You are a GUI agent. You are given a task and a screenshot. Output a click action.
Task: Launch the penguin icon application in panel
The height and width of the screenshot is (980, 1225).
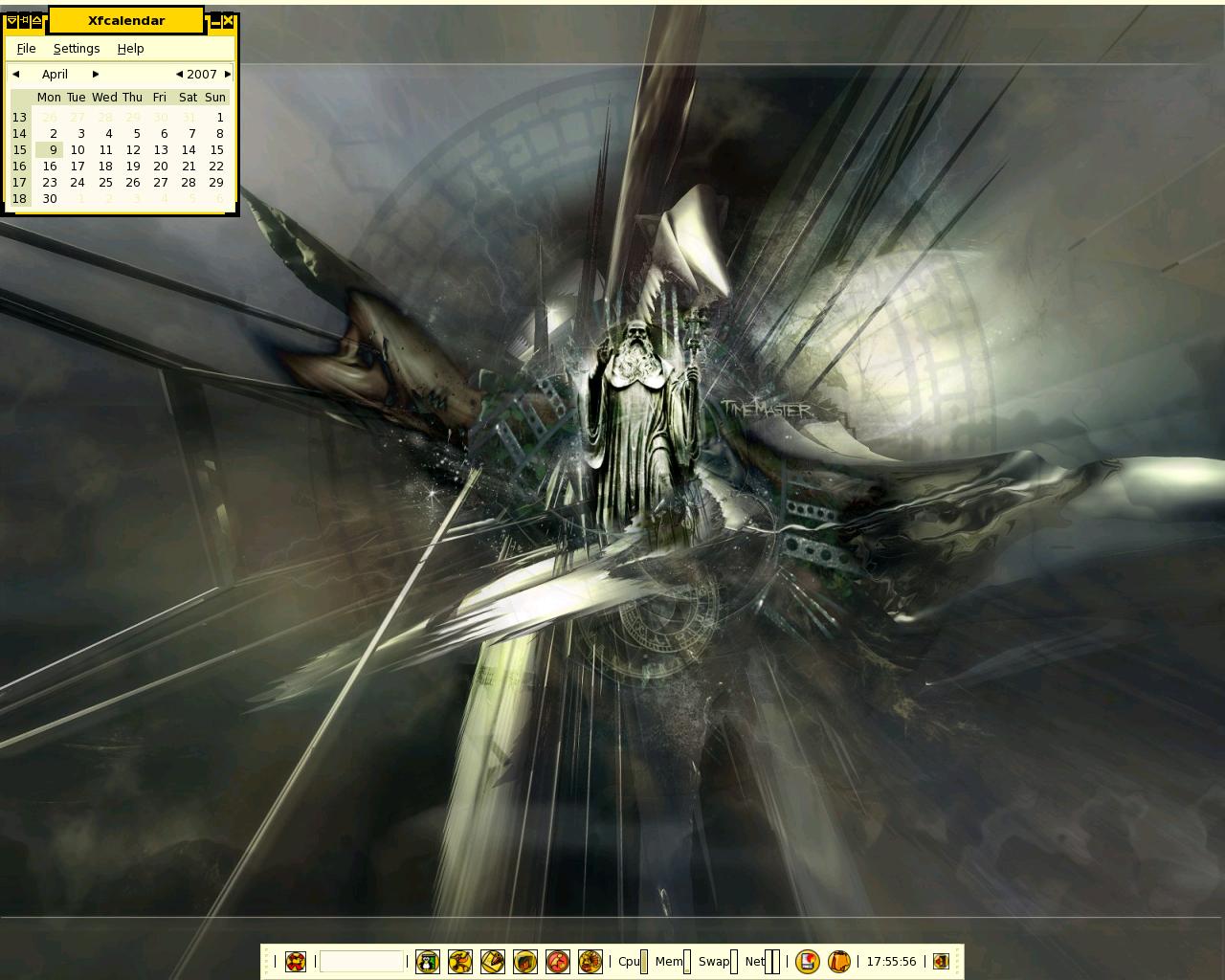click(x=428, y=962)
